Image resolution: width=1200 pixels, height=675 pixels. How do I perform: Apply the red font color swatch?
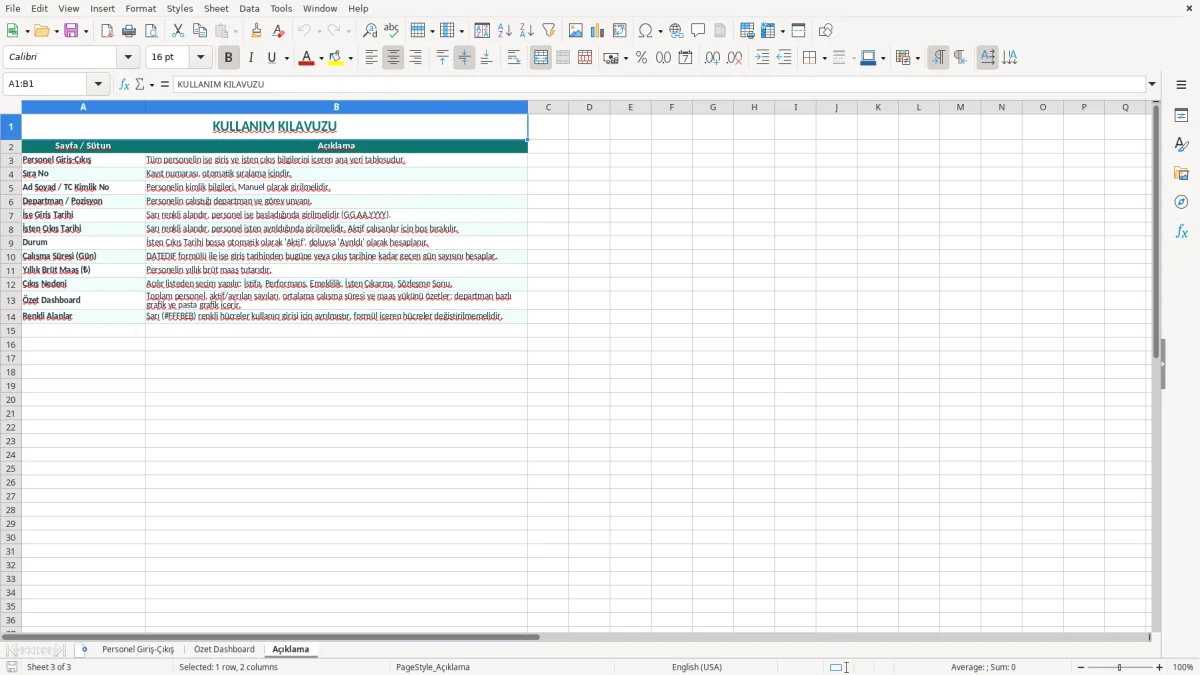[306, 58]
